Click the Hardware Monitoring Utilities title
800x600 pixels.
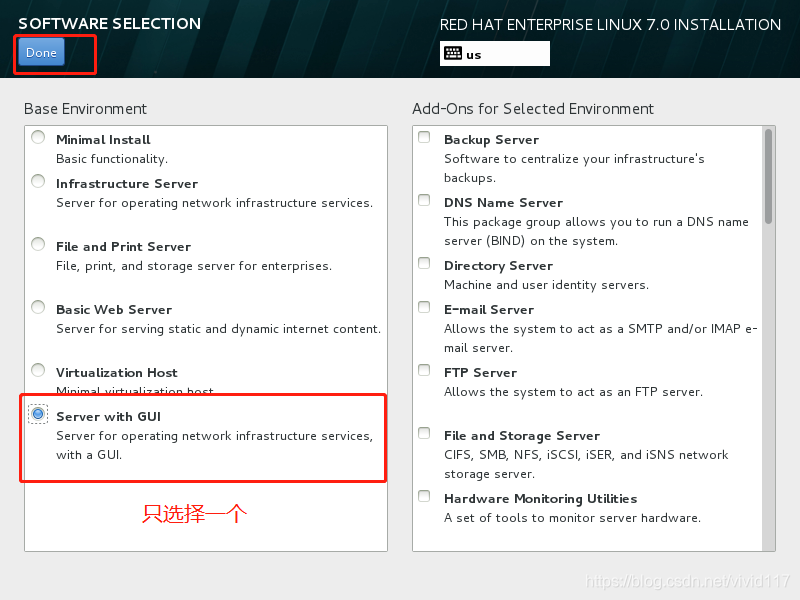pos(540,498)
